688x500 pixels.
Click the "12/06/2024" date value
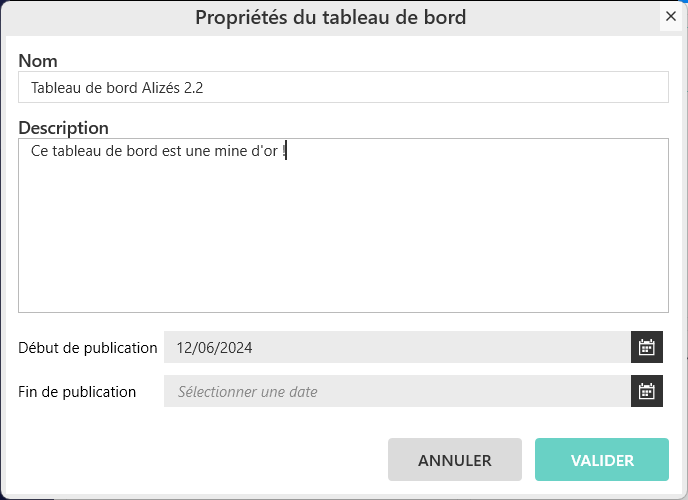(214, 348)
